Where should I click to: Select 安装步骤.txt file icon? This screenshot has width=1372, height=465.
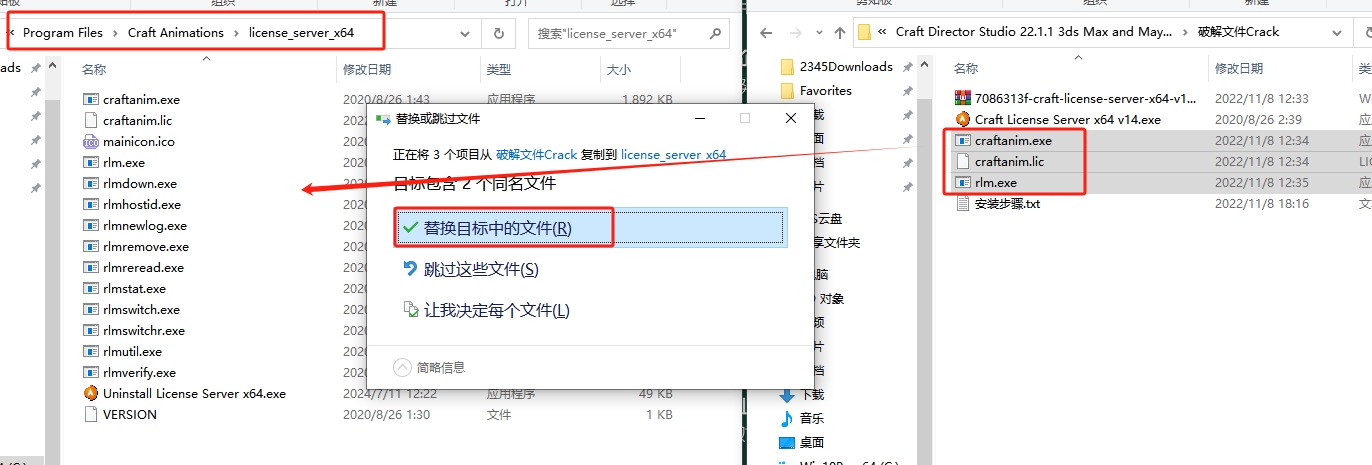[963, 203]
